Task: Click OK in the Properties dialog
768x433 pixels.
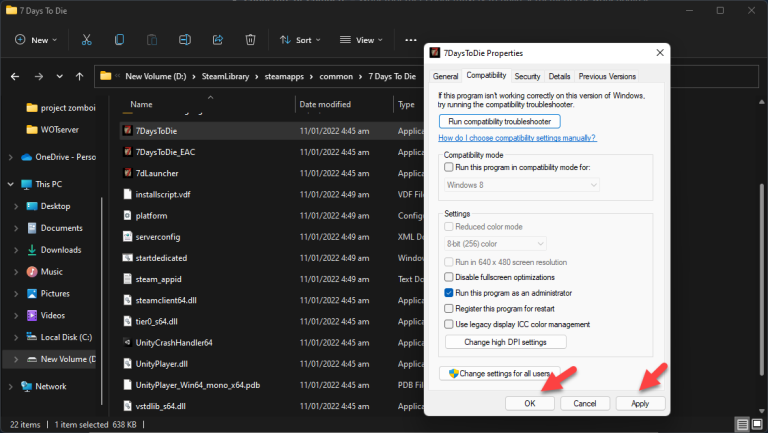Action: [x=530, y=403]
